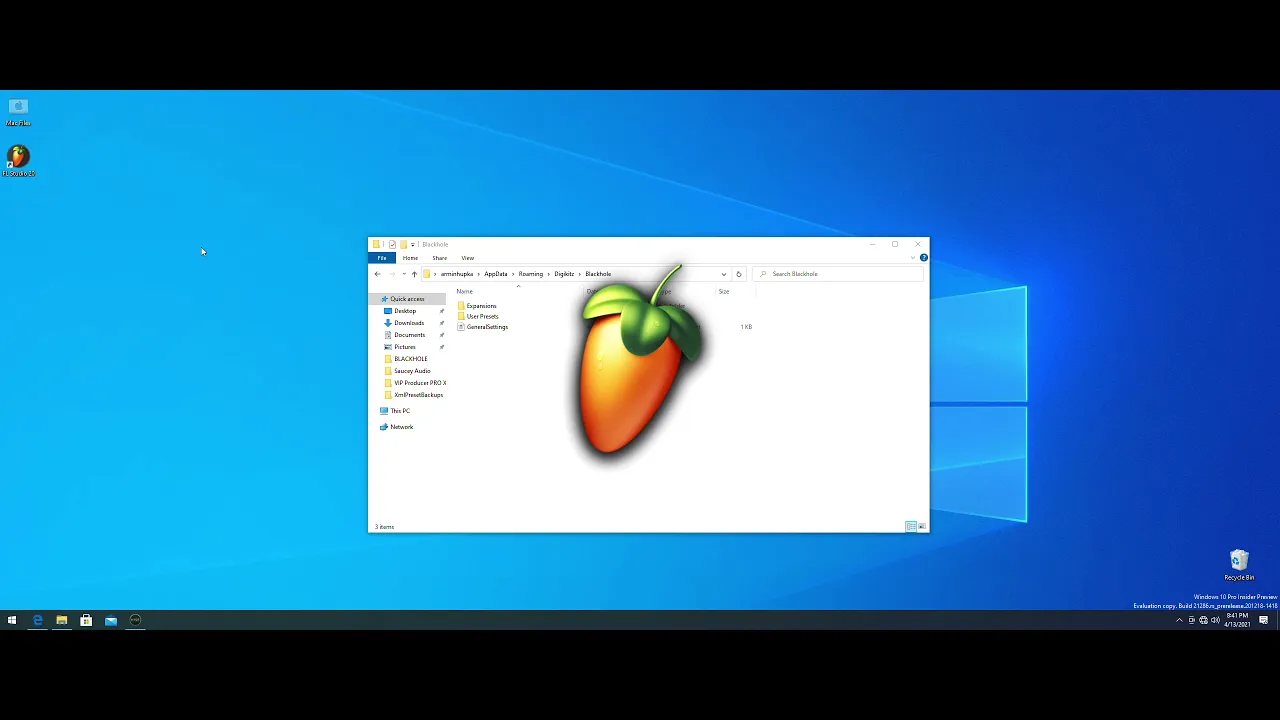
Task: Click the volume icon in system tray
Action: coord(1216,620)
